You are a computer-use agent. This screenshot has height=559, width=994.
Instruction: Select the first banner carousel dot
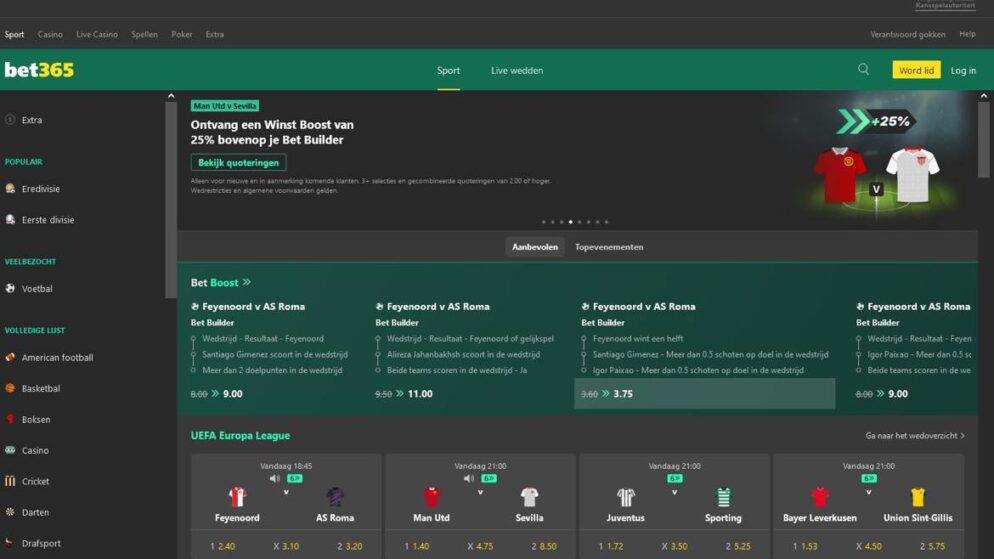click(x=543, y=222)
